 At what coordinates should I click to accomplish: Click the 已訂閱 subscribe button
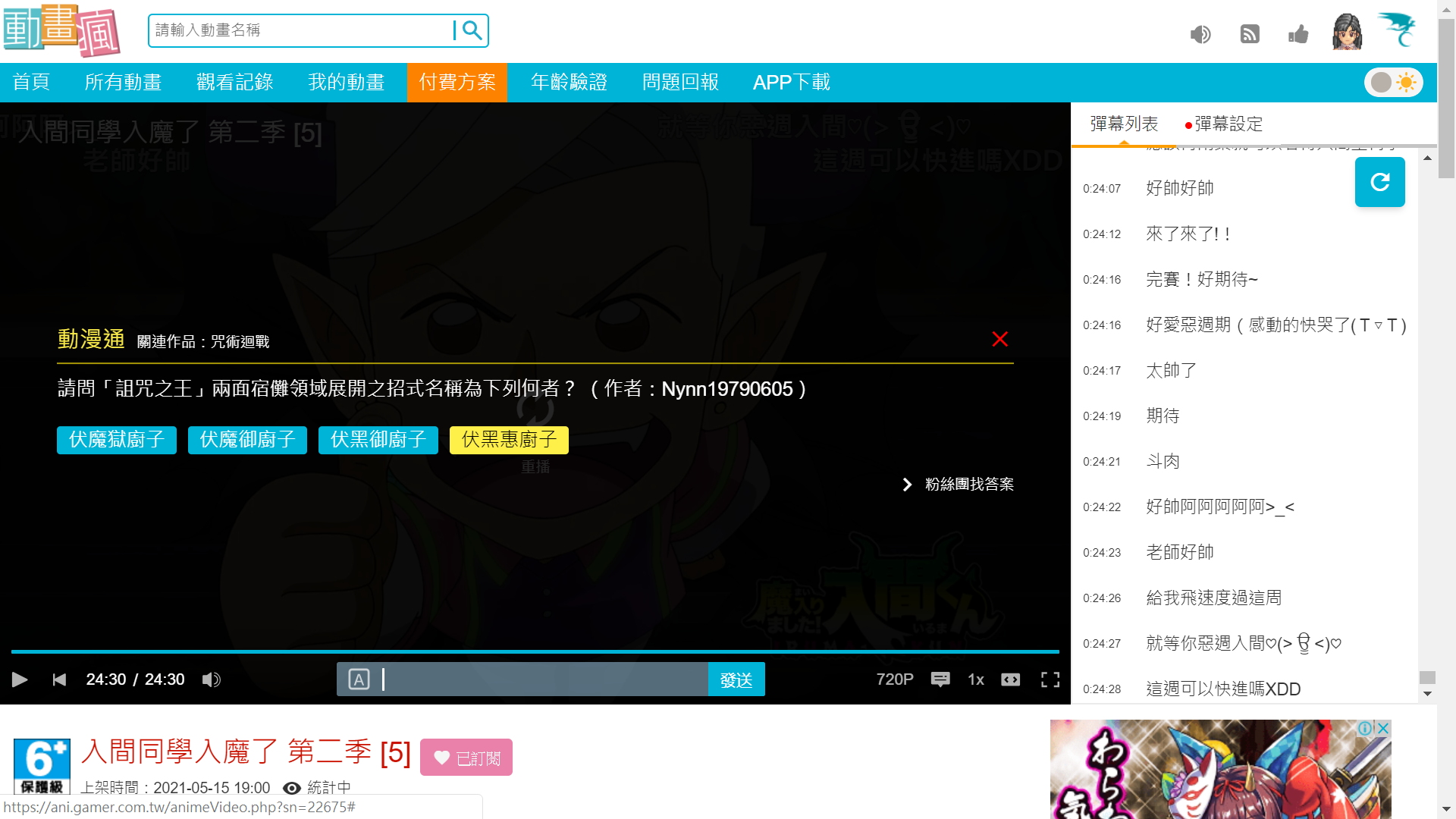click(x=466, y=758)
